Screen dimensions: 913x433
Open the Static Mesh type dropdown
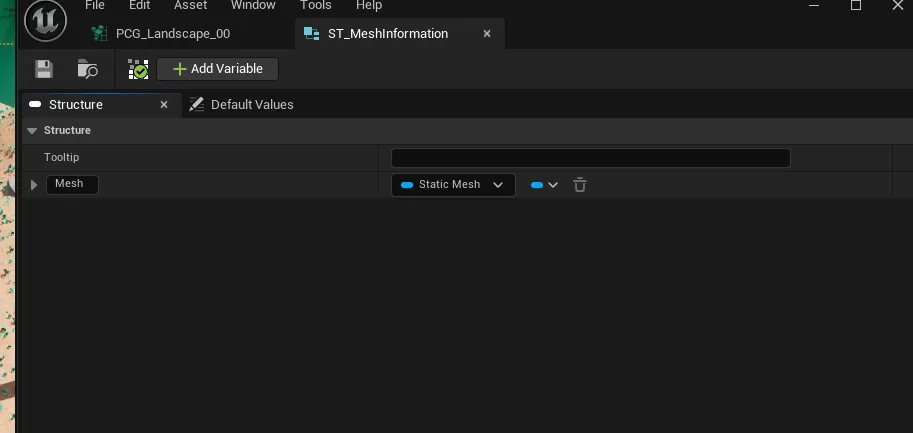pyautogui.click(x=453, y=185)
